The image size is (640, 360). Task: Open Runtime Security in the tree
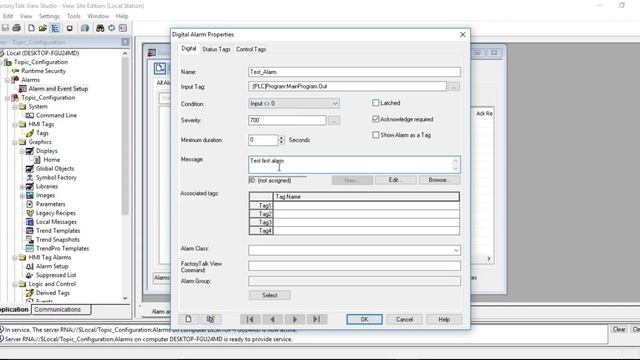pos(43,71)
